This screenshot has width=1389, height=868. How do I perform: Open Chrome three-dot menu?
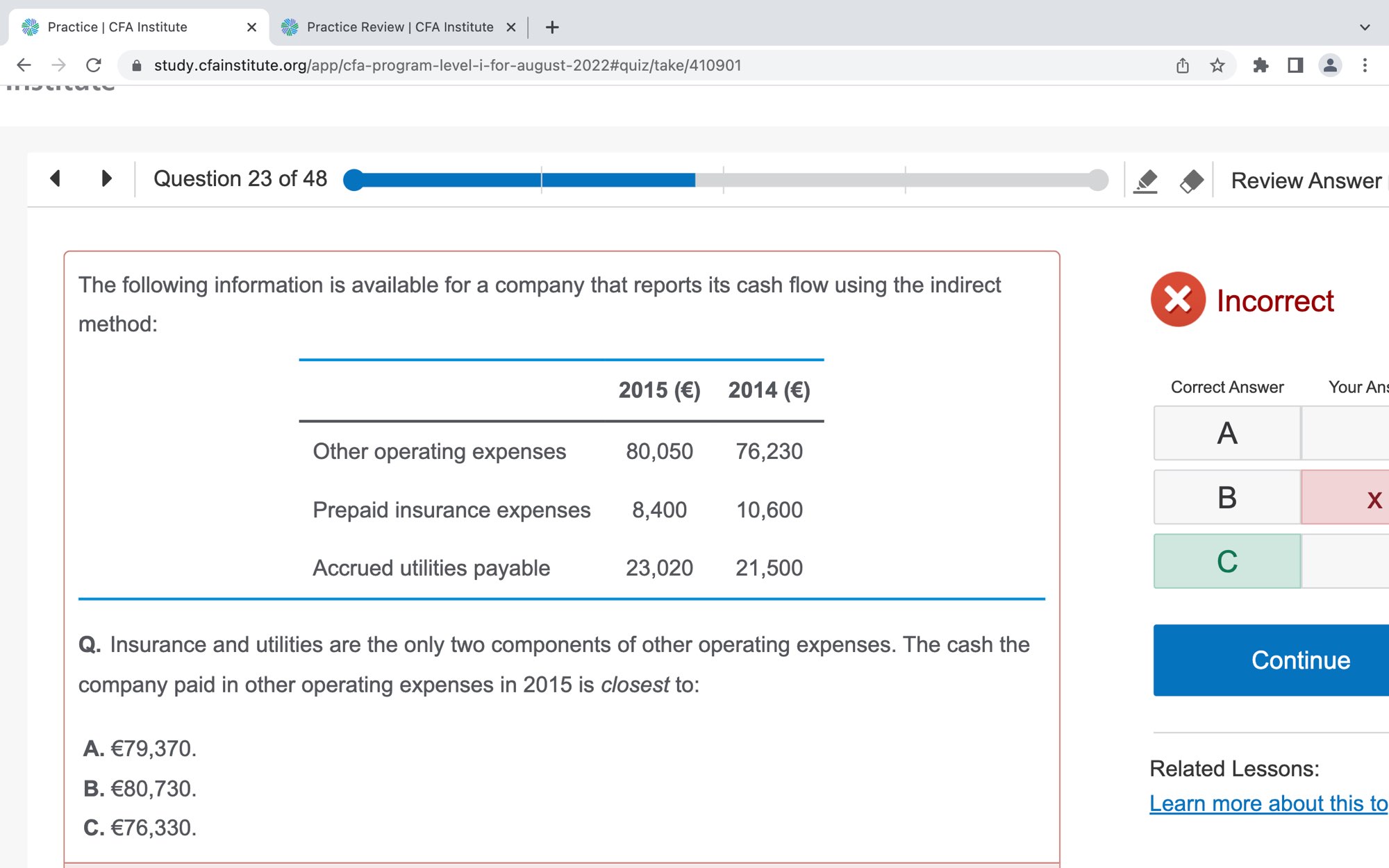pyautogui.click(x=1365, y=65)
